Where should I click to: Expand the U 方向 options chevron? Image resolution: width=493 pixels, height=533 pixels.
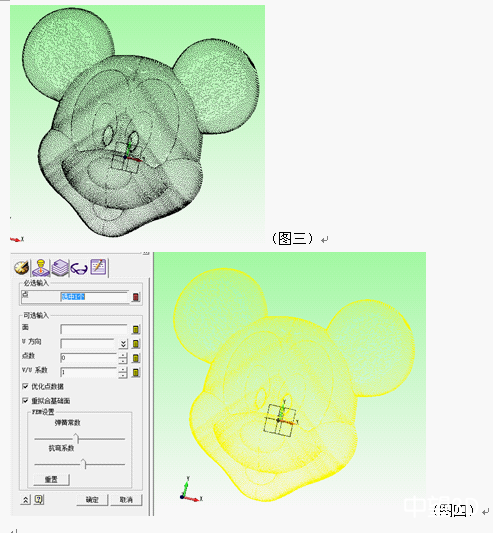pos(123,344)
